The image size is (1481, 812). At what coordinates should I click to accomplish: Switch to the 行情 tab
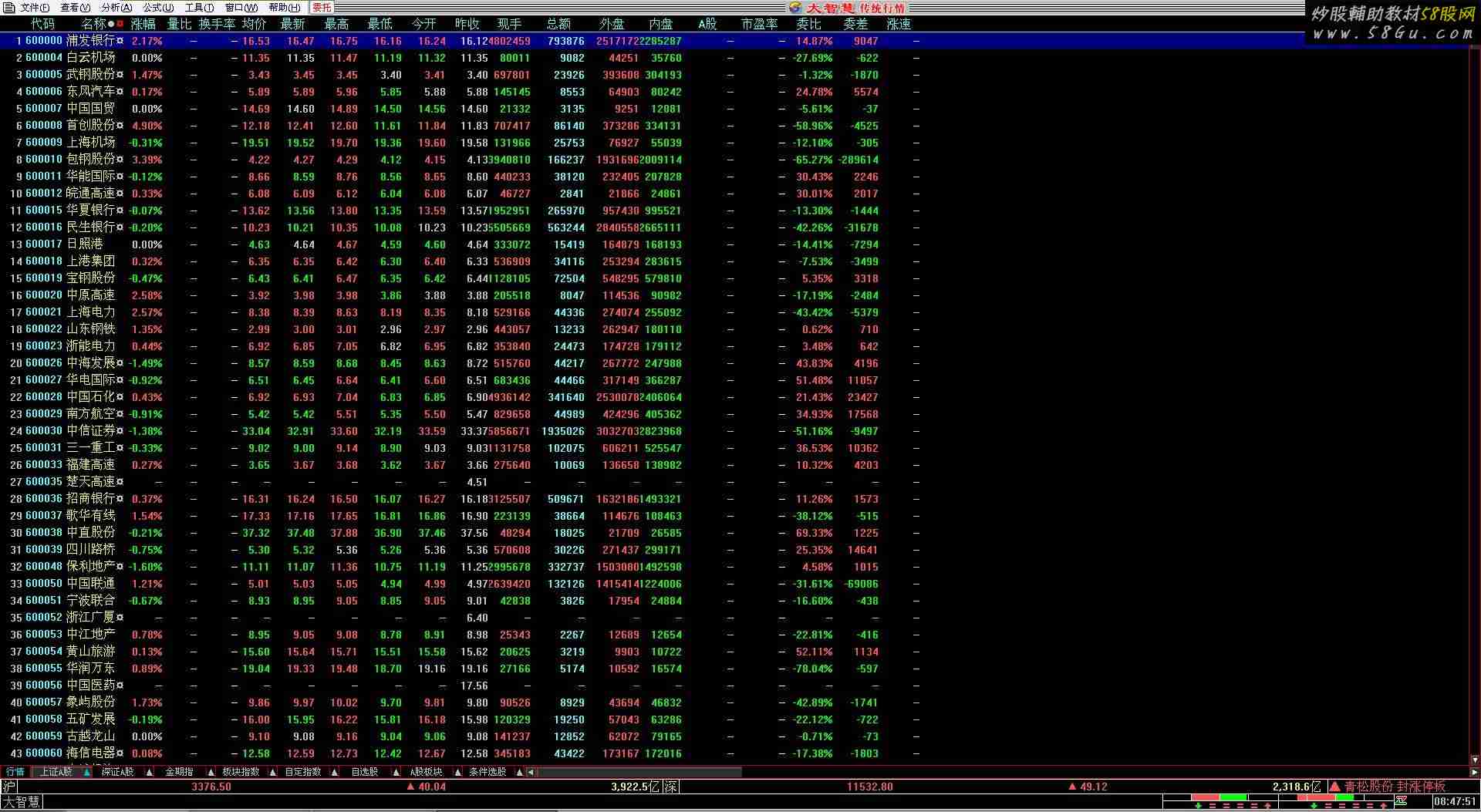pyautogui.click(x=15, y=772)
